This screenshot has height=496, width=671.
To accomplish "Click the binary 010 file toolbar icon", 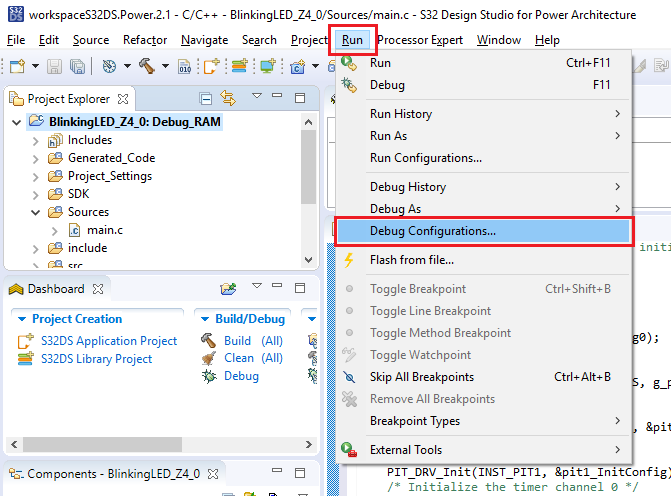I will [184, 66].
